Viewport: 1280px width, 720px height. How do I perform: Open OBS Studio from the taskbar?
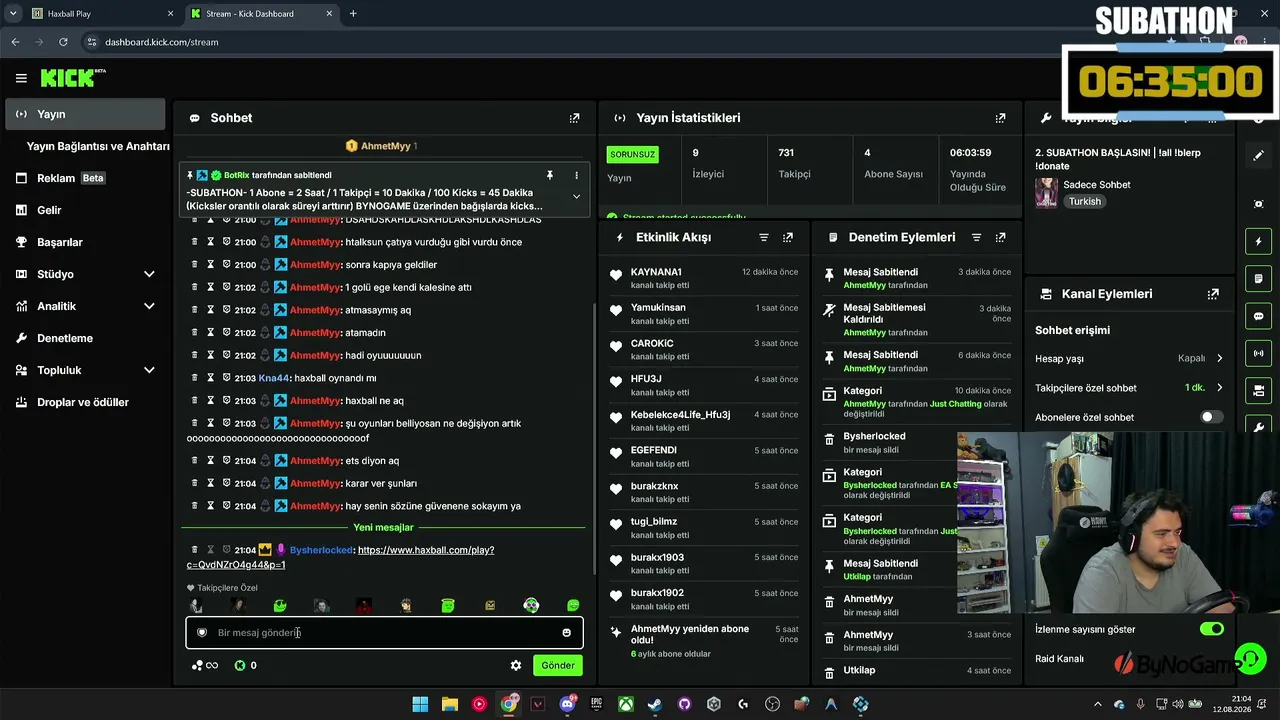coord(772,704)
